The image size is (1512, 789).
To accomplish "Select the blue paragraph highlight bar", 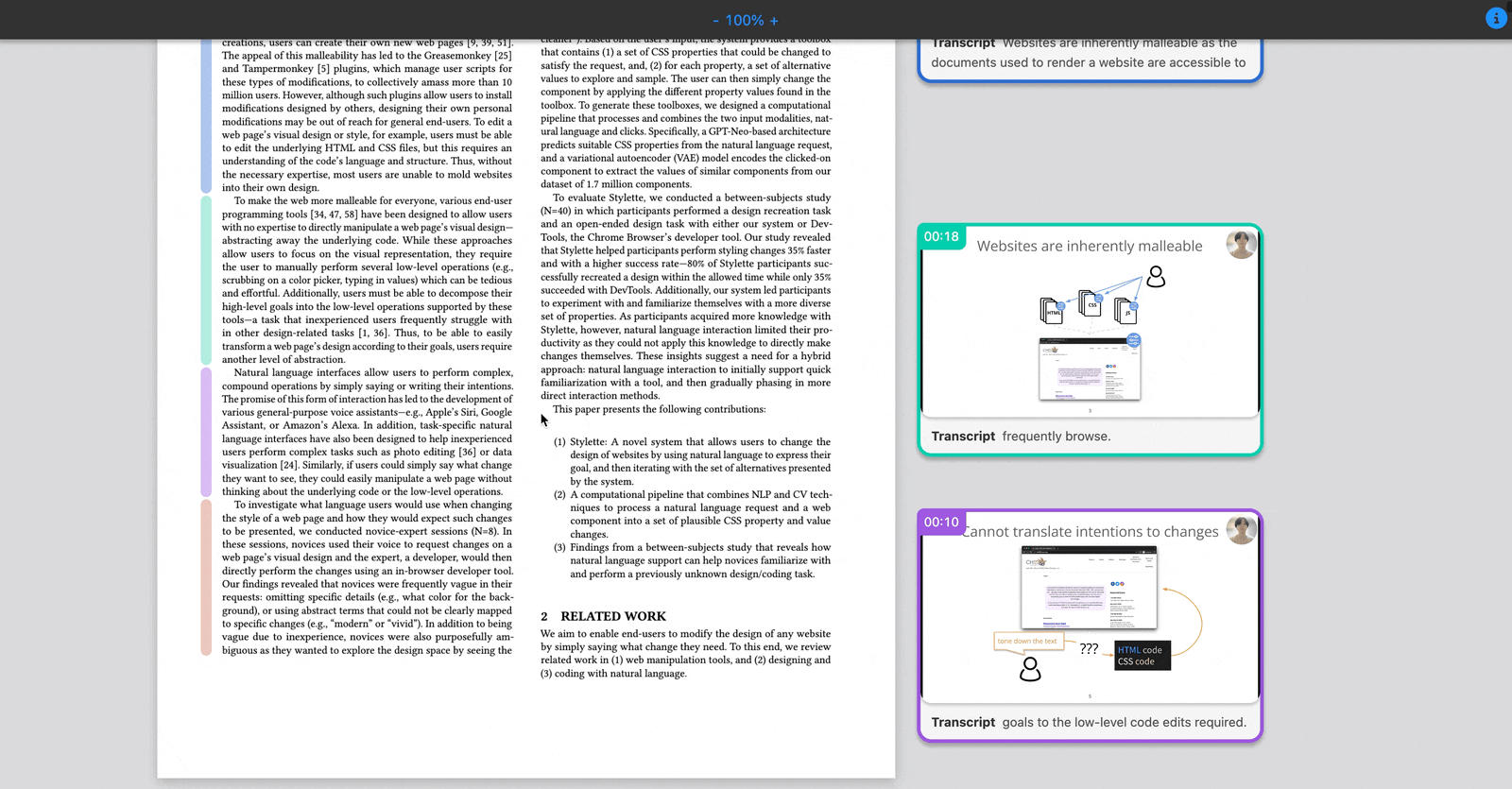I will pyautogui.click(x=206, y=115).
